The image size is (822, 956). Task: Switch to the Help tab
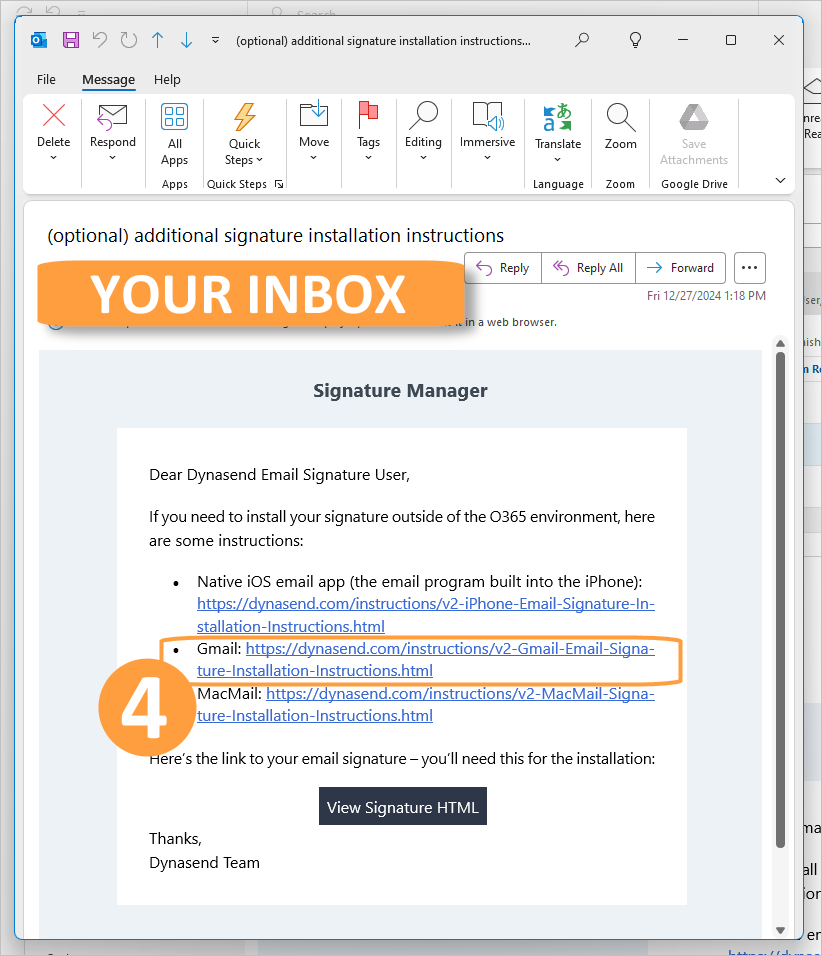tap(167, 79)
